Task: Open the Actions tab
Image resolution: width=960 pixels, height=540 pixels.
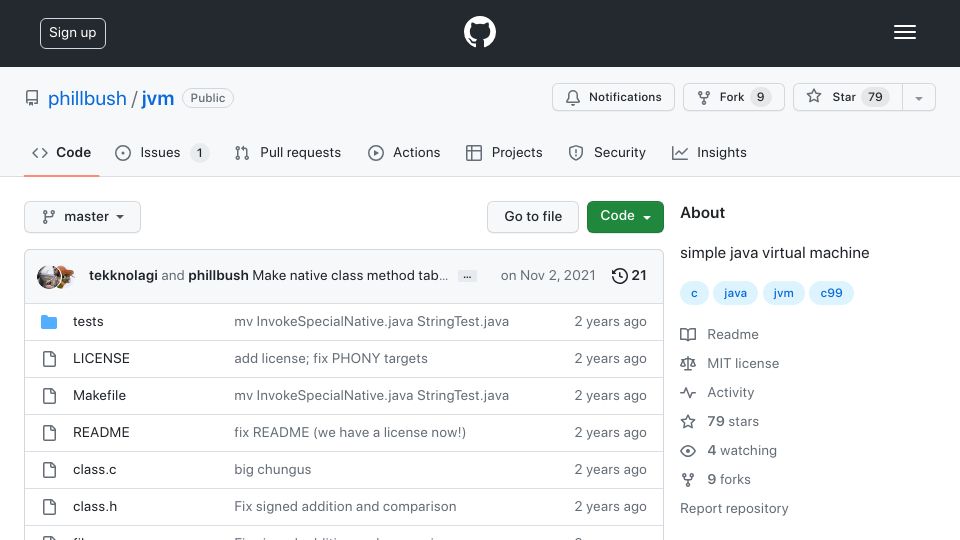Action: (404, 152)
